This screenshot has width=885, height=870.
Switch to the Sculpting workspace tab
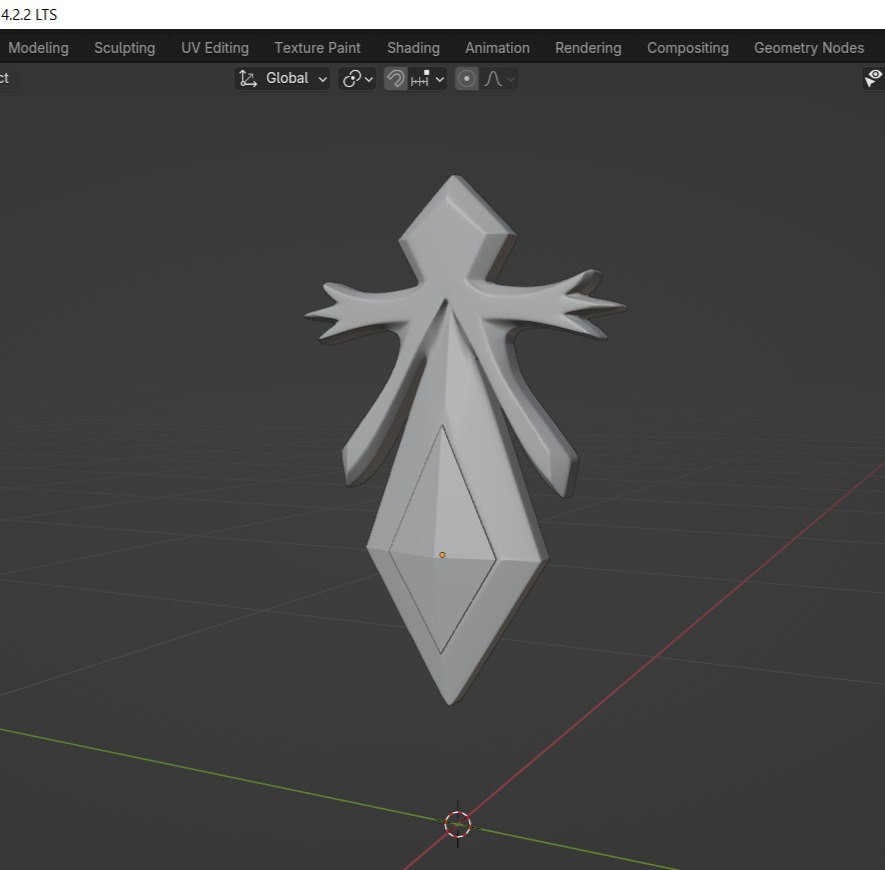(x=125, y=48)
